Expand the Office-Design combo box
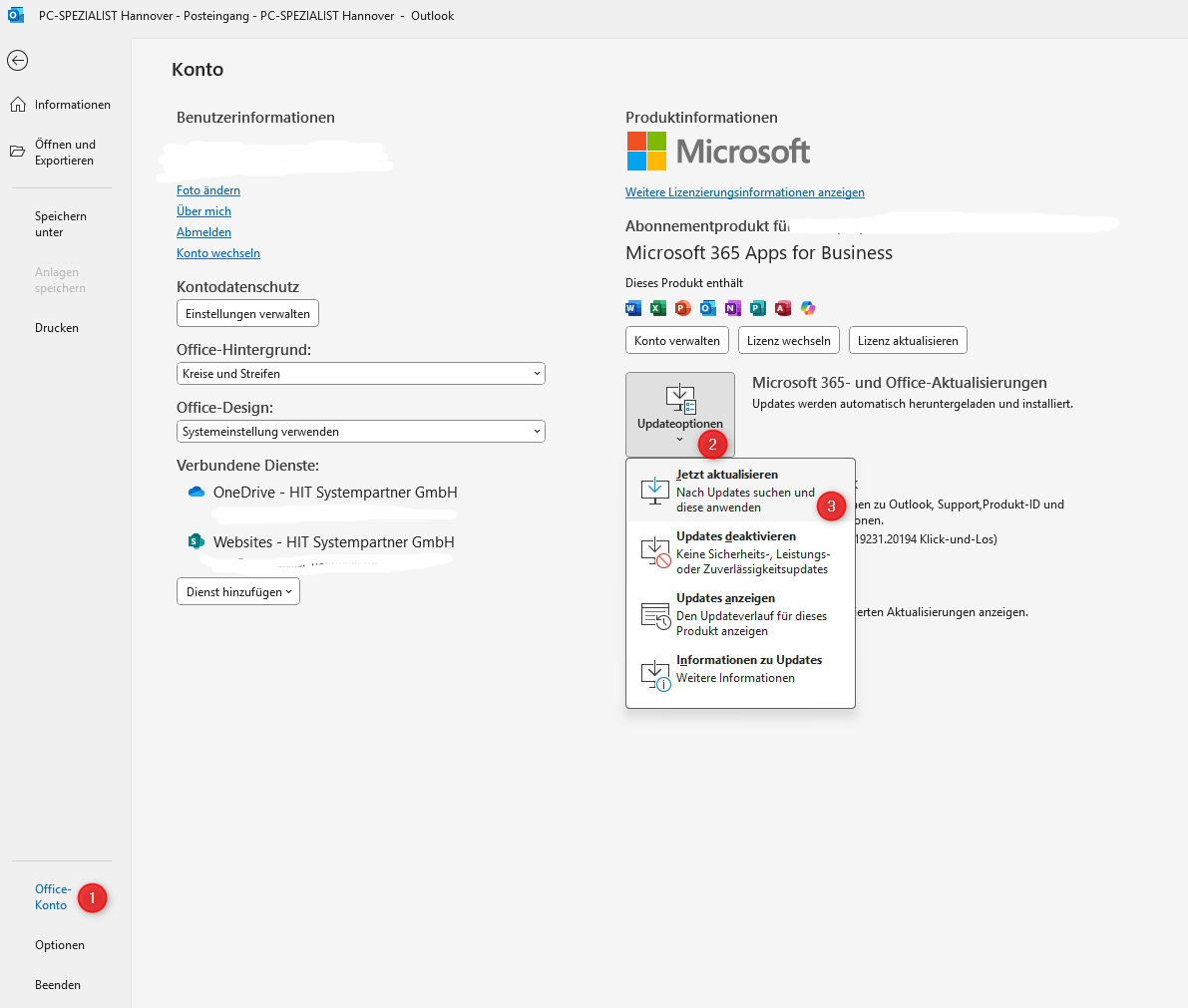The image size is (1188, 1008). (x=360, y=432)
